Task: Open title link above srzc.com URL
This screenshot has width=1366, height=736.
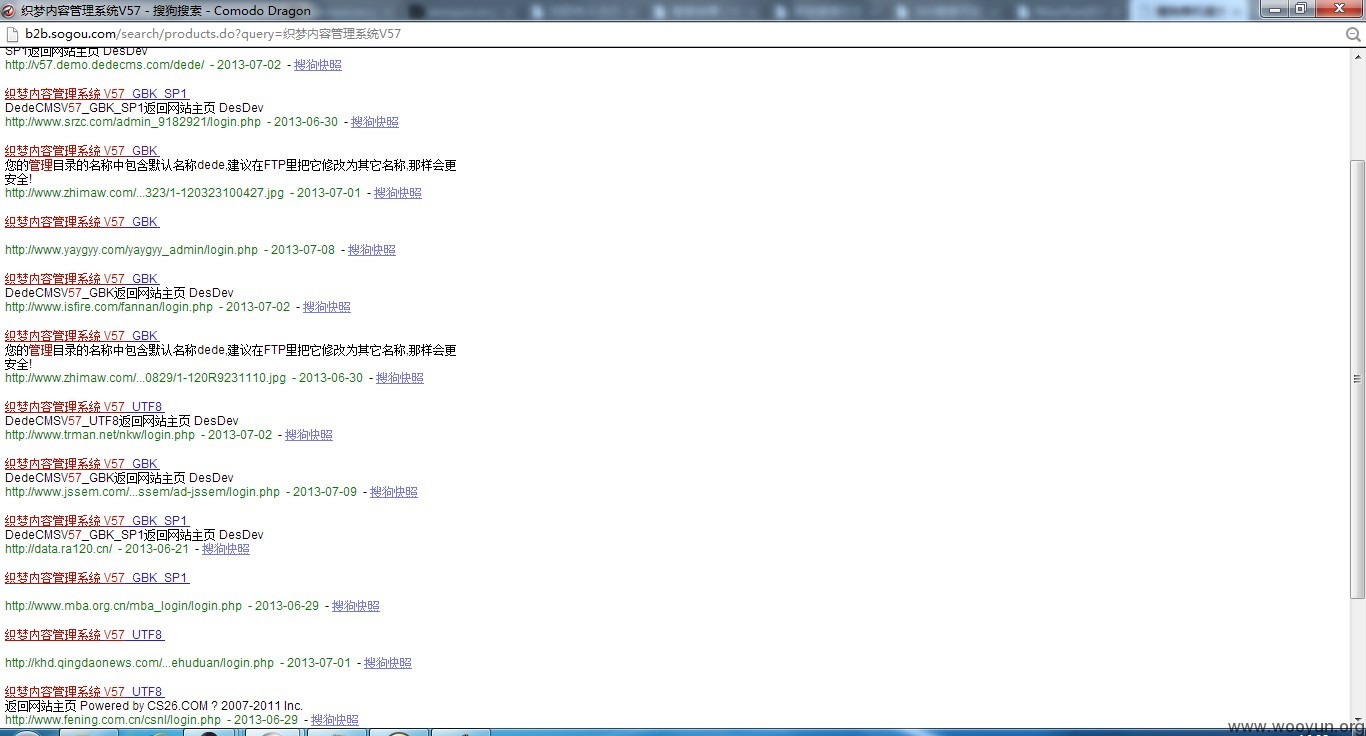Action: 96,94
